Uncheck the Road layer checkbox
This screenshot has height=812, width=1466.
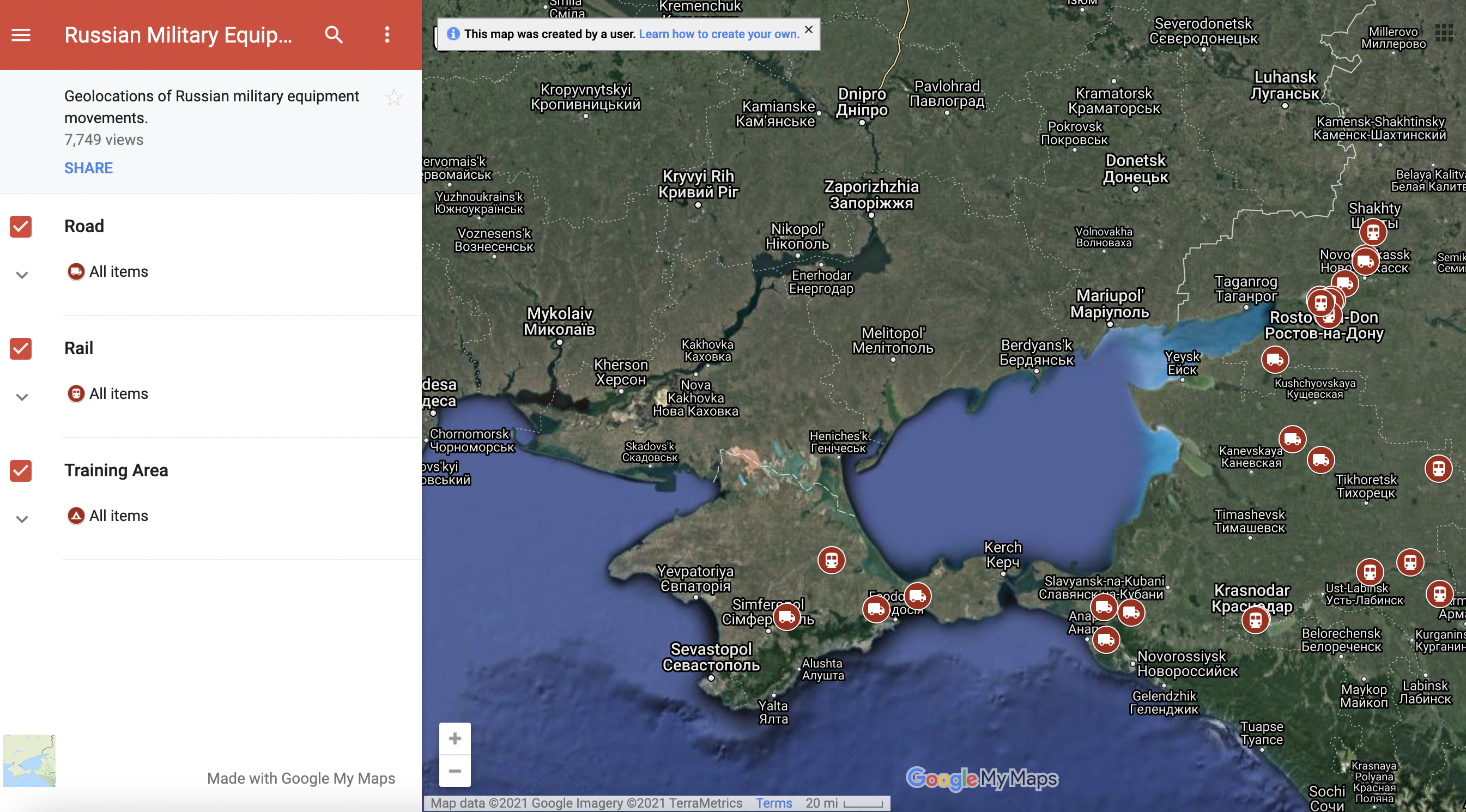pos(21,227)
